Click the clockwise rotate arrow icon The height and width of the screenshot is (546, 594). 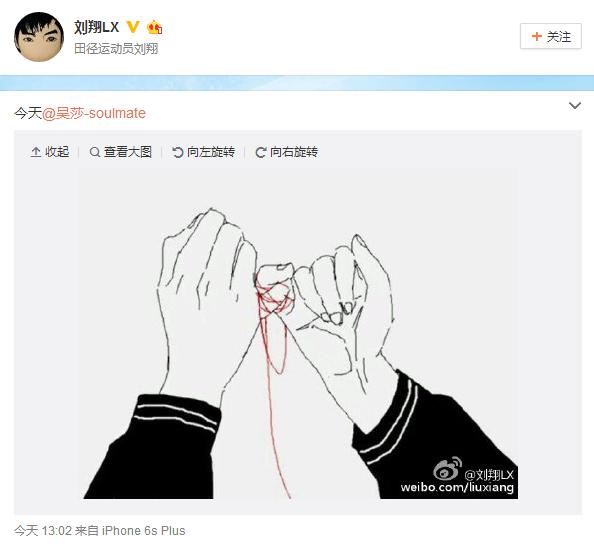tap(261, 152)
